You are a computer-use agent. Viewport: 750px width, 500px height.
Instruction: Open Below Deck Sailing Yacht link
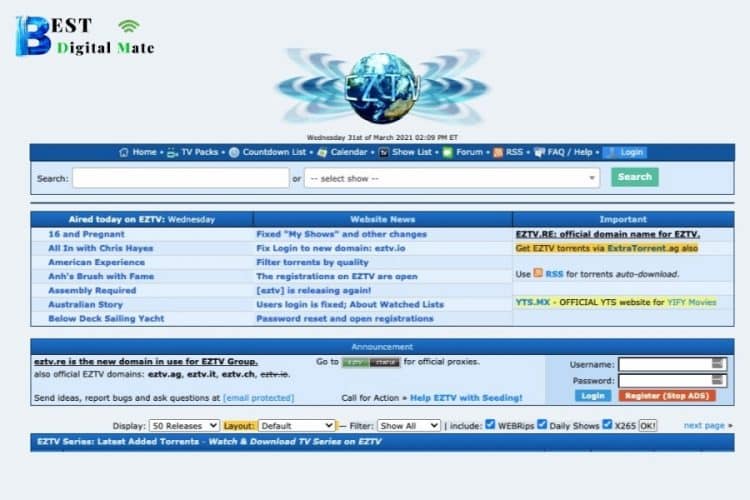pyautogui.click(x=106, y=318)
